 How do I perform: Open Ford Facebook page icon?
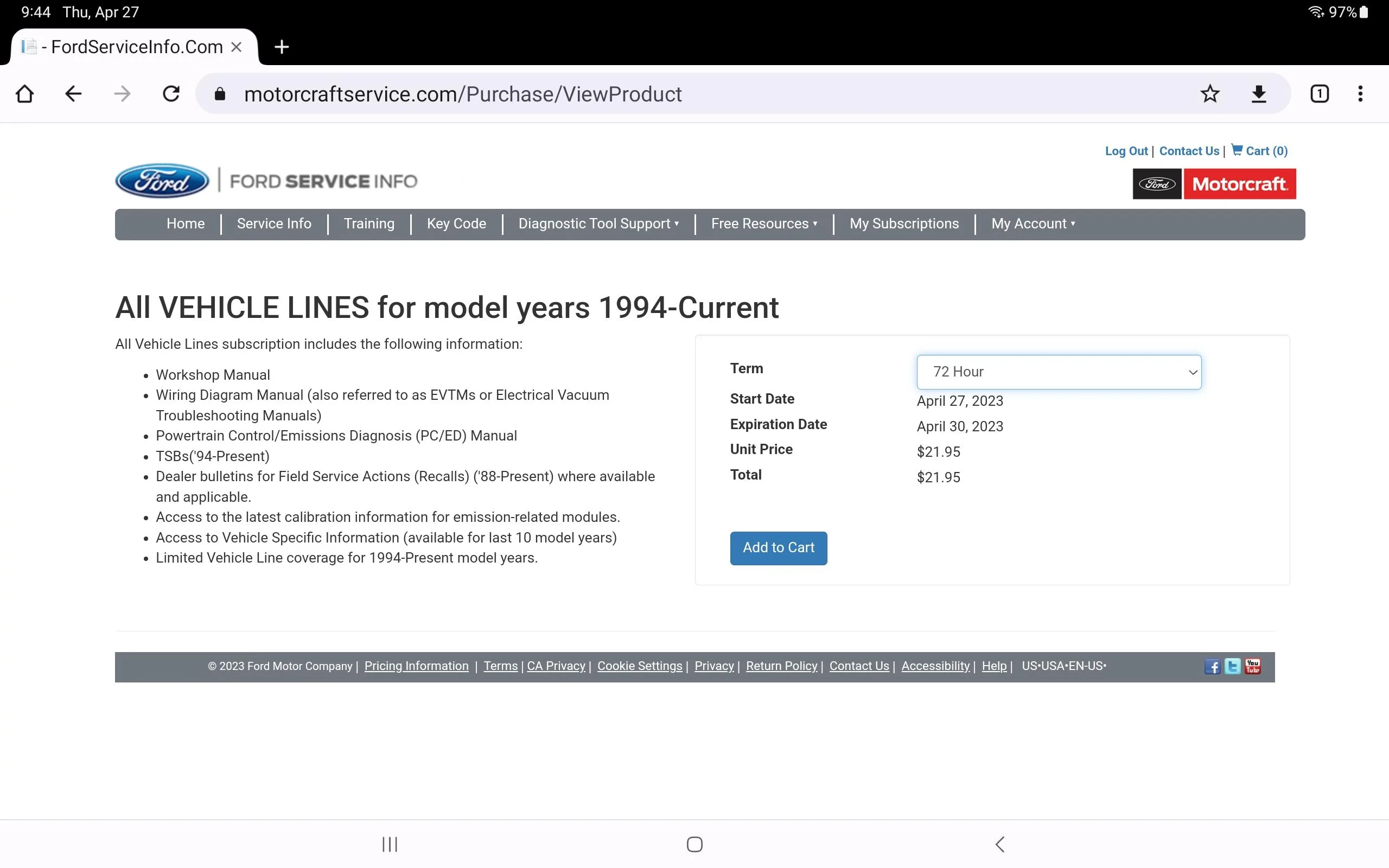(1212, 667)
